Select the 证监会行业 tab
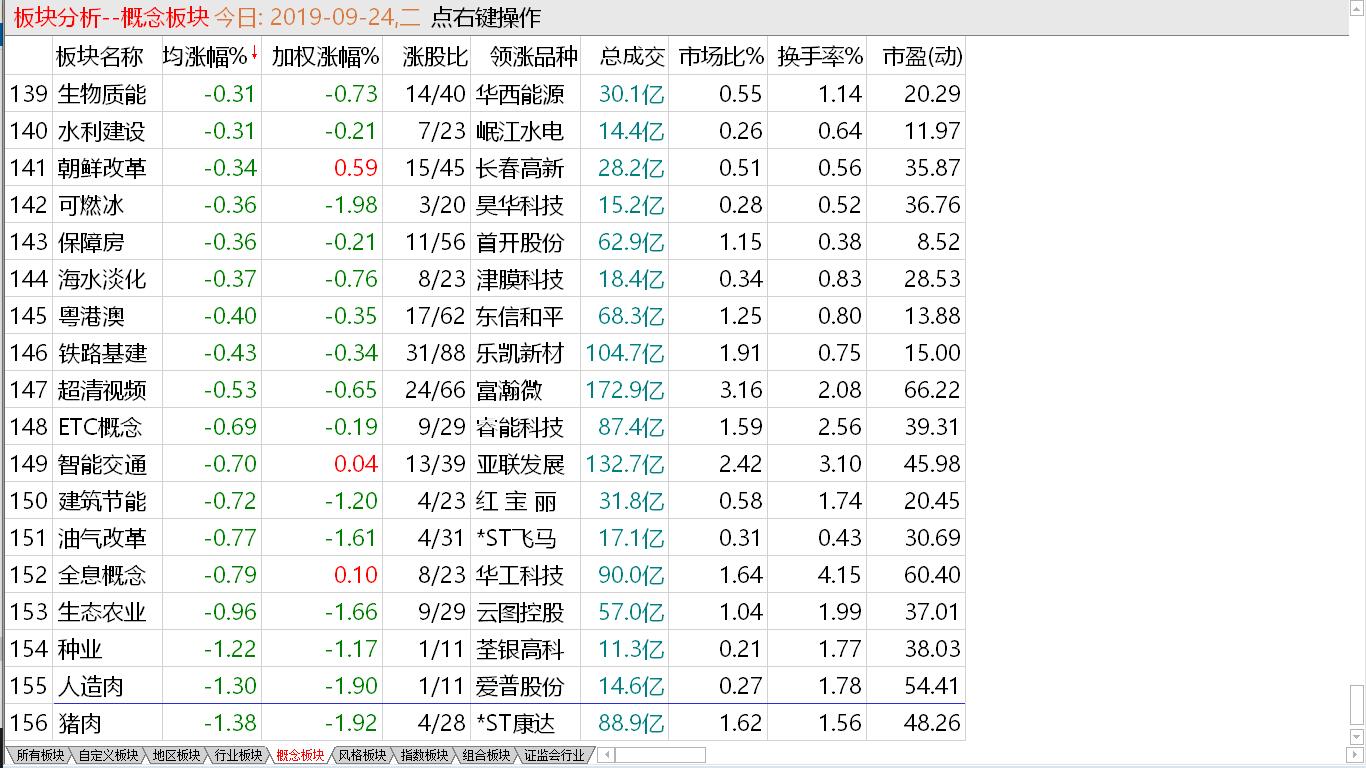Image resolution: width=1366 pixels, height=768 pixels. [x=553, y=756]
